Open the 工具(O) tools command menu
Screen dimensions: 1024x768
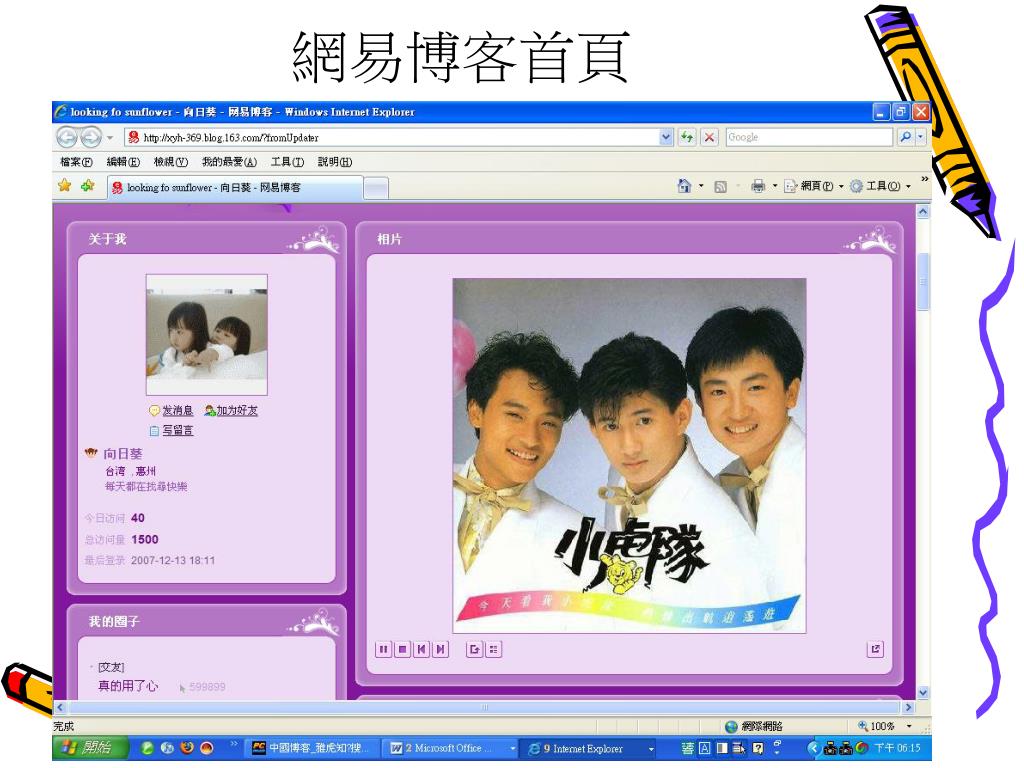pyautogui.click(x=880, y=186)
